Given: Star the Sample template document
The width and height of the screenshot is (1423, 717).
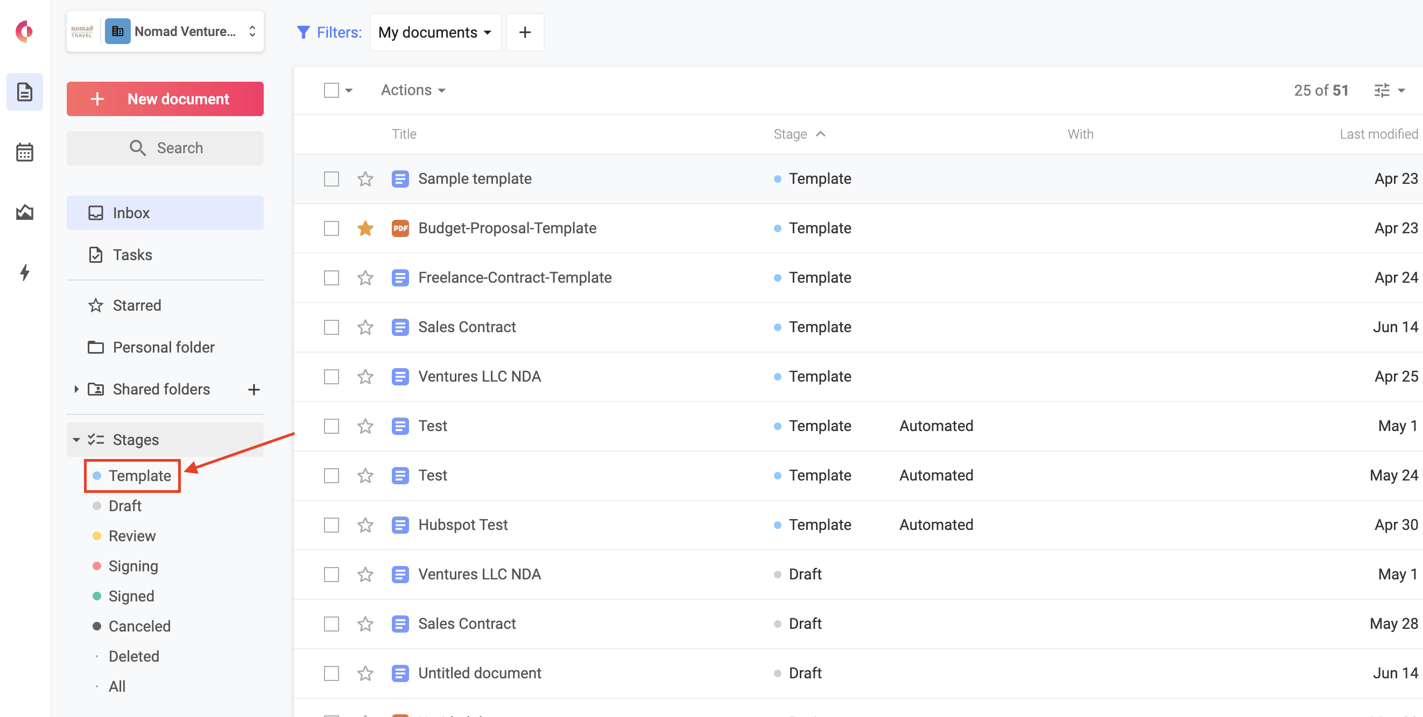Looking at the screenshot, I should [365, 179].
